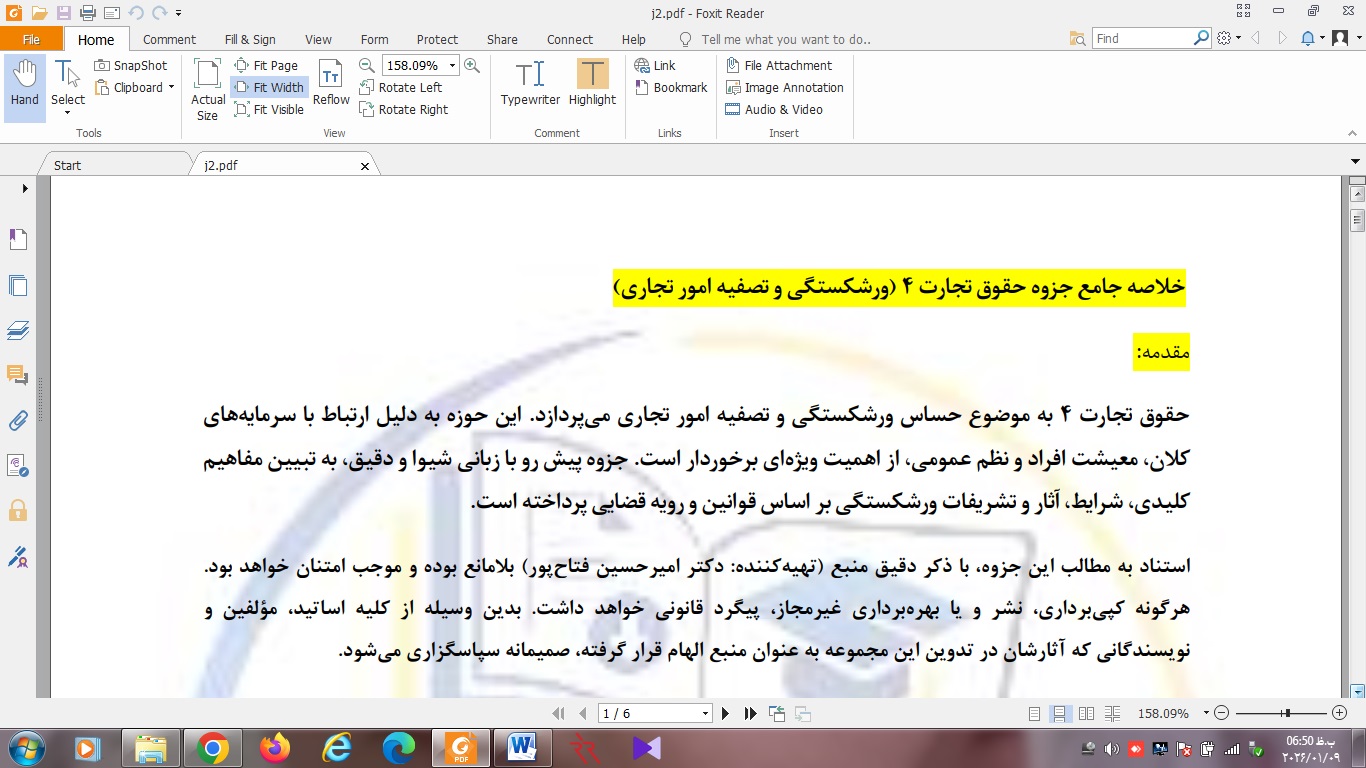Go to the next page
Image resolution: width=1366 pixels, height=768 pixels.
pyautogui.click(x=726, y=713)
